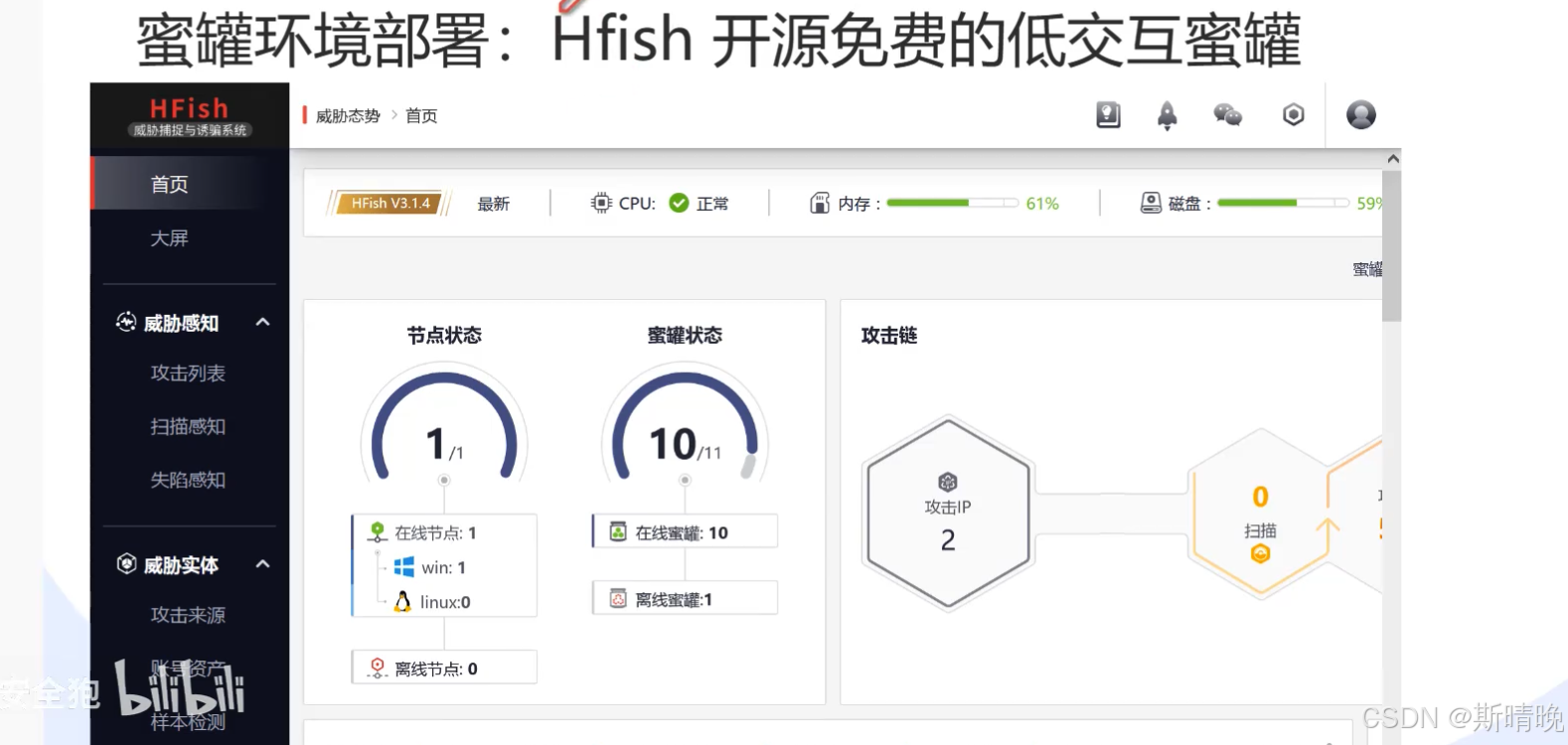Click the CPU chip icon
Viewport: 1568px width, 745px height.
[x=601, y=203]
